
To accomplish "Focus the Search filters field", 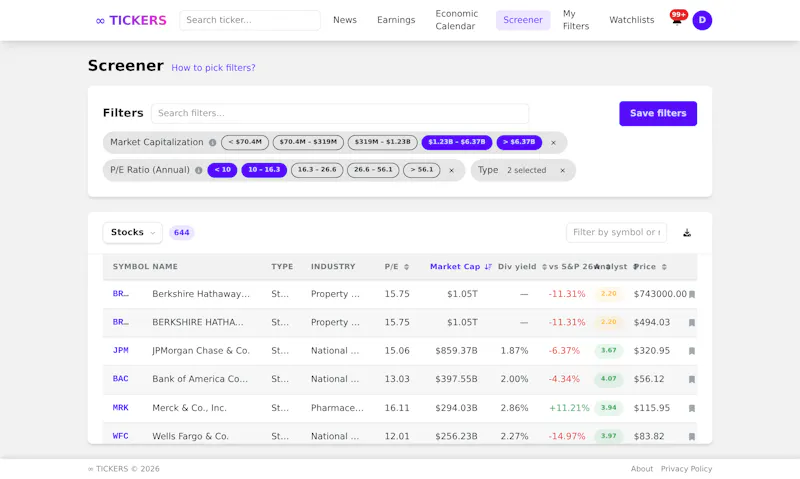I will pos(340,113).
